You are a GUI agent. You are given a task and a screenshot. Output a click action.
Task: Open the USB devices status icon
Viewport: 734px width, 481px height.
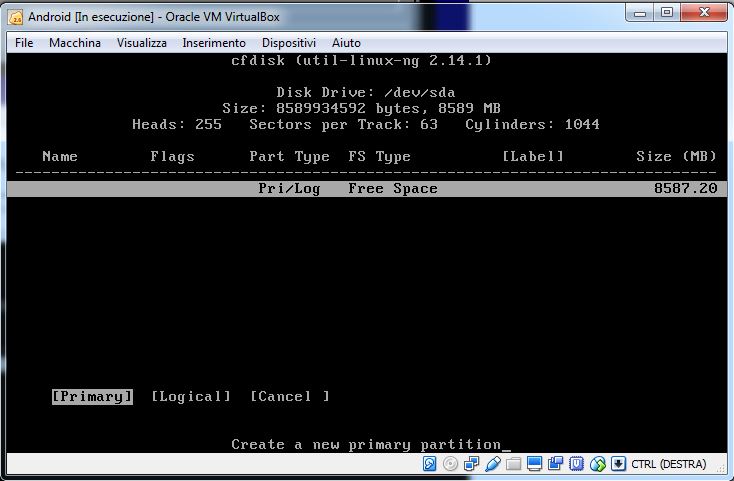492,464
